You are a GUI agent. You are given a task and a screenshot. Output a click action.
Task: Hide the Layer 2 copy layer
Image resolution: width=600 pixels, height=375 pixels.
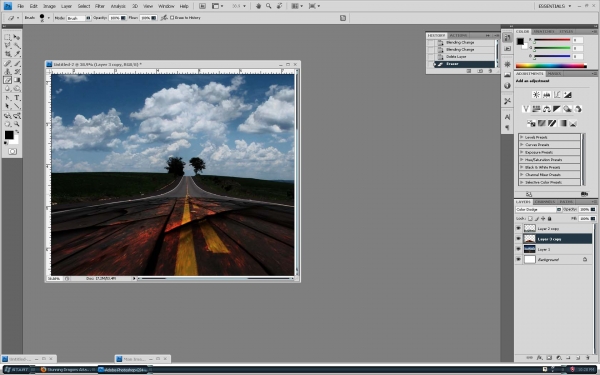click(518, 228)
